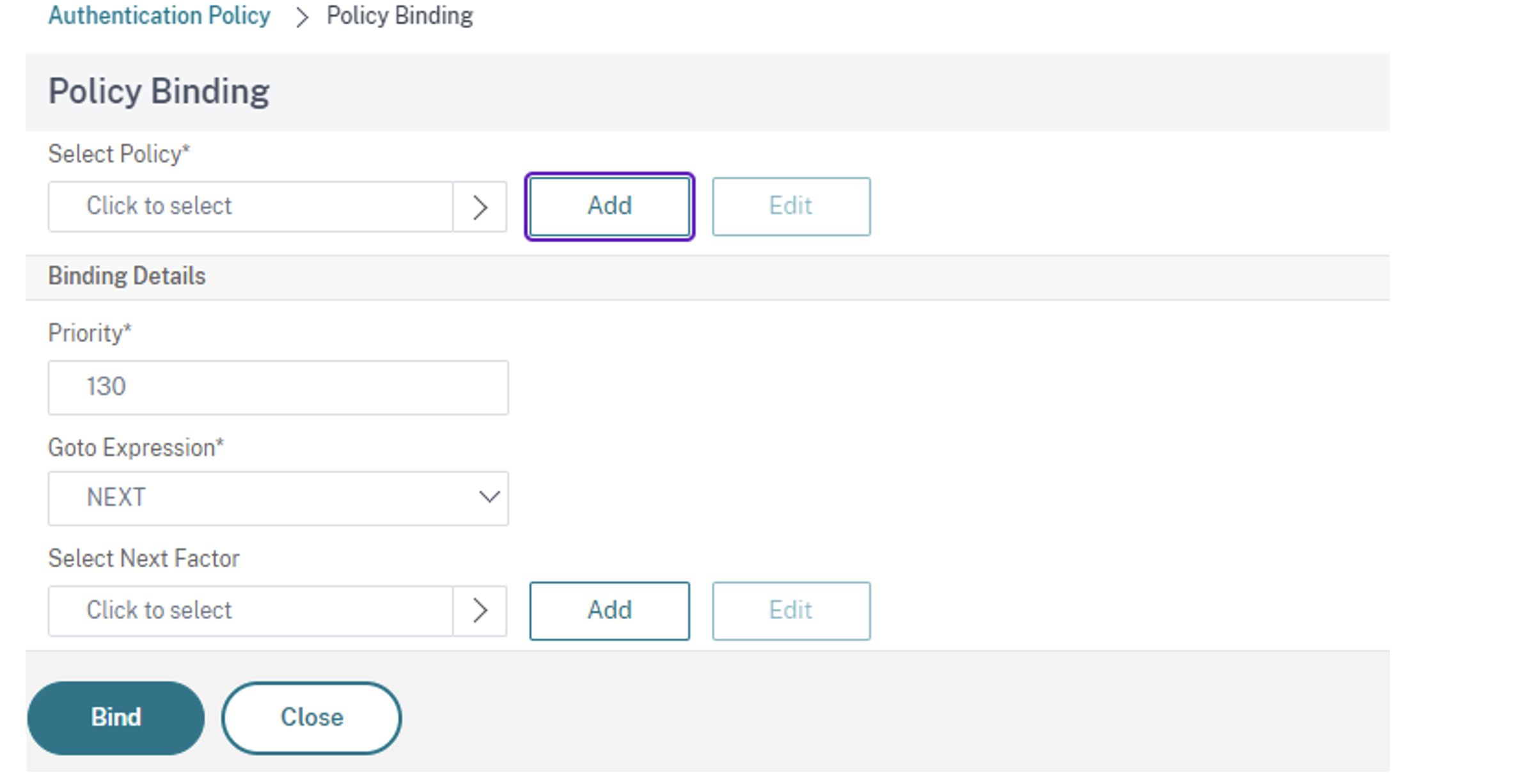Click the Goto Expression field label
Viewport: 1517px width, 784px height.
[136, 448]
